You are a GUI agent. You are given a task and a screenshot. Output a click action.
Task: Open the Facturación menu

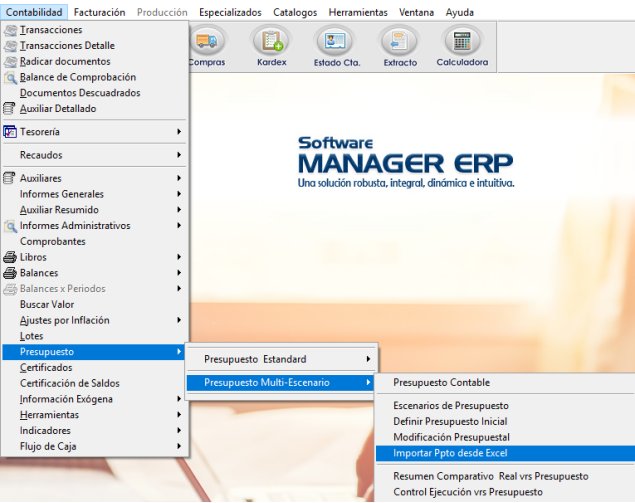100,13
